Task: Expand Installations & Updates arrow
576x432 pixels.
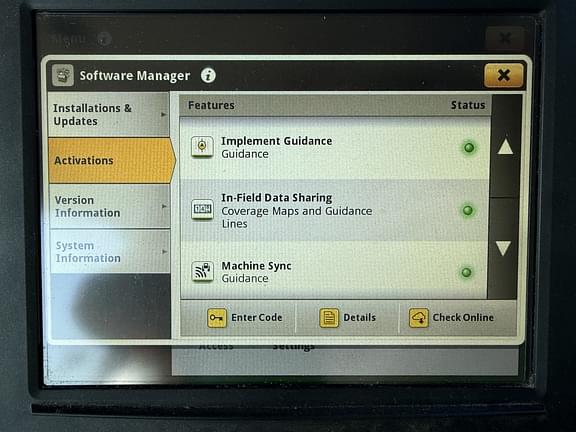Action: (163, 115)
